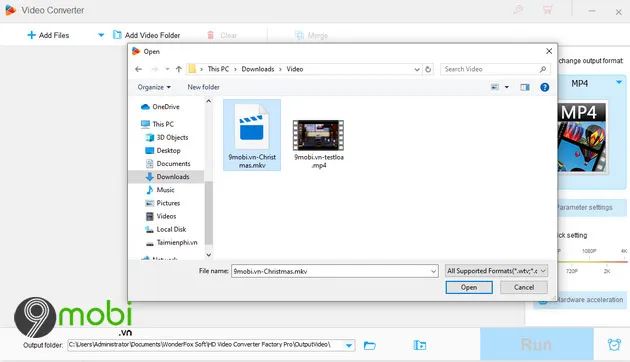630x362 pixels.
Task: Open output folder location icon
Action: (420, 345)
